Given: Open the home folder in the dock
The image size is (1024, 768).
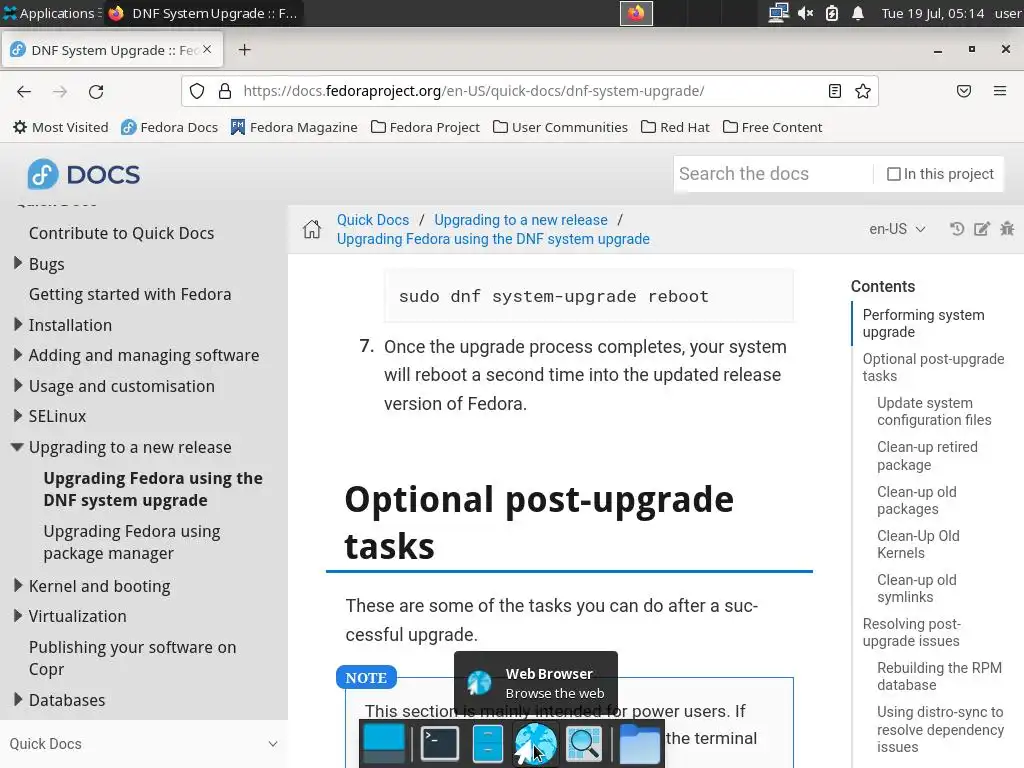Looking at the screenshot, I should click(x=639, y=743).
